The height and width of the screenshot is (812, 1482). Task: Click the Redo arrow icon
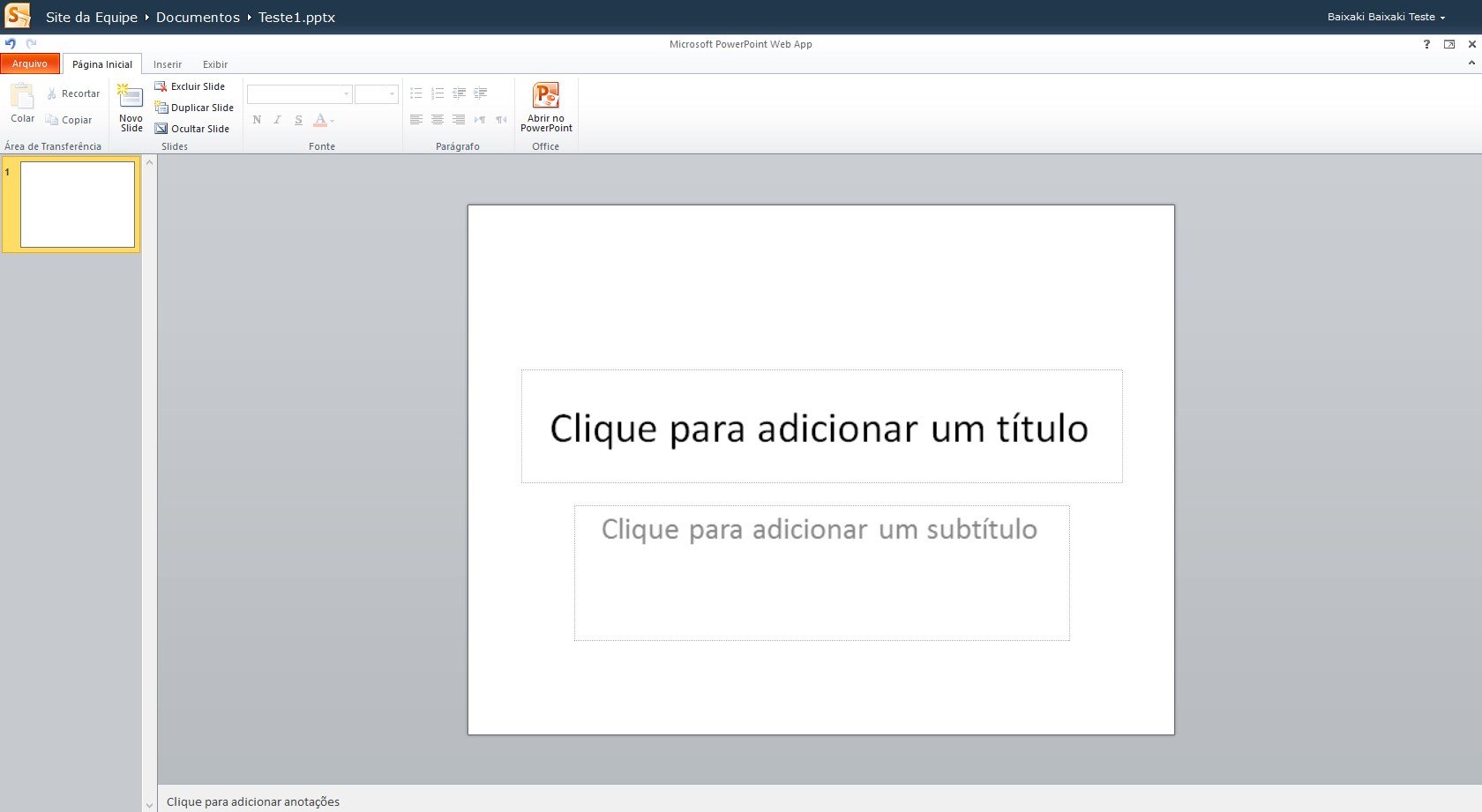click(x=32, y=43)
